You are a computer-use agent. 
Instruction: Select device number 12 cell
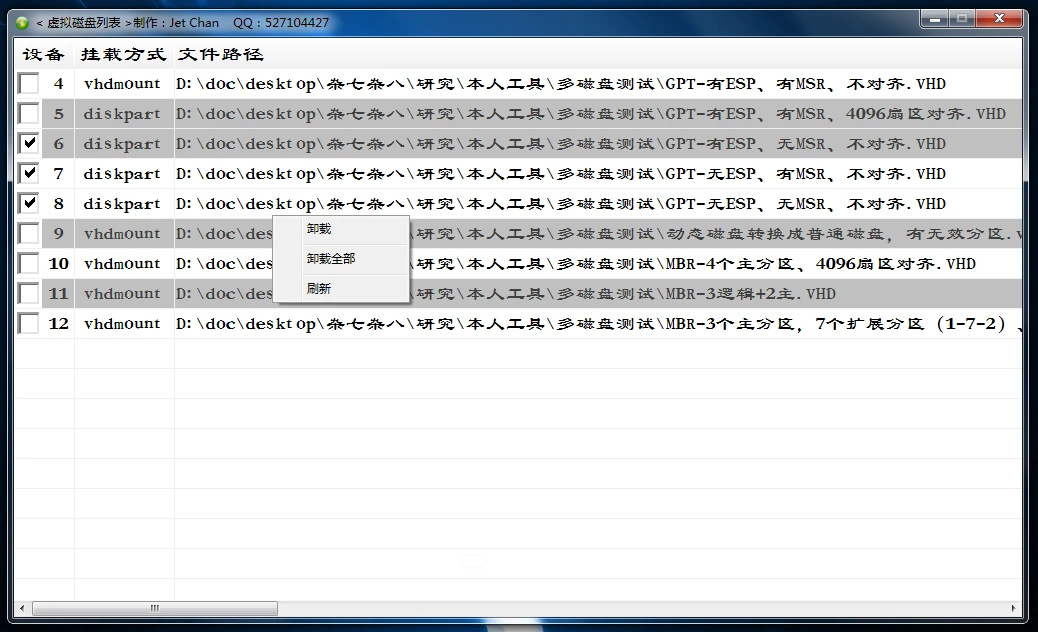point(58,323)
